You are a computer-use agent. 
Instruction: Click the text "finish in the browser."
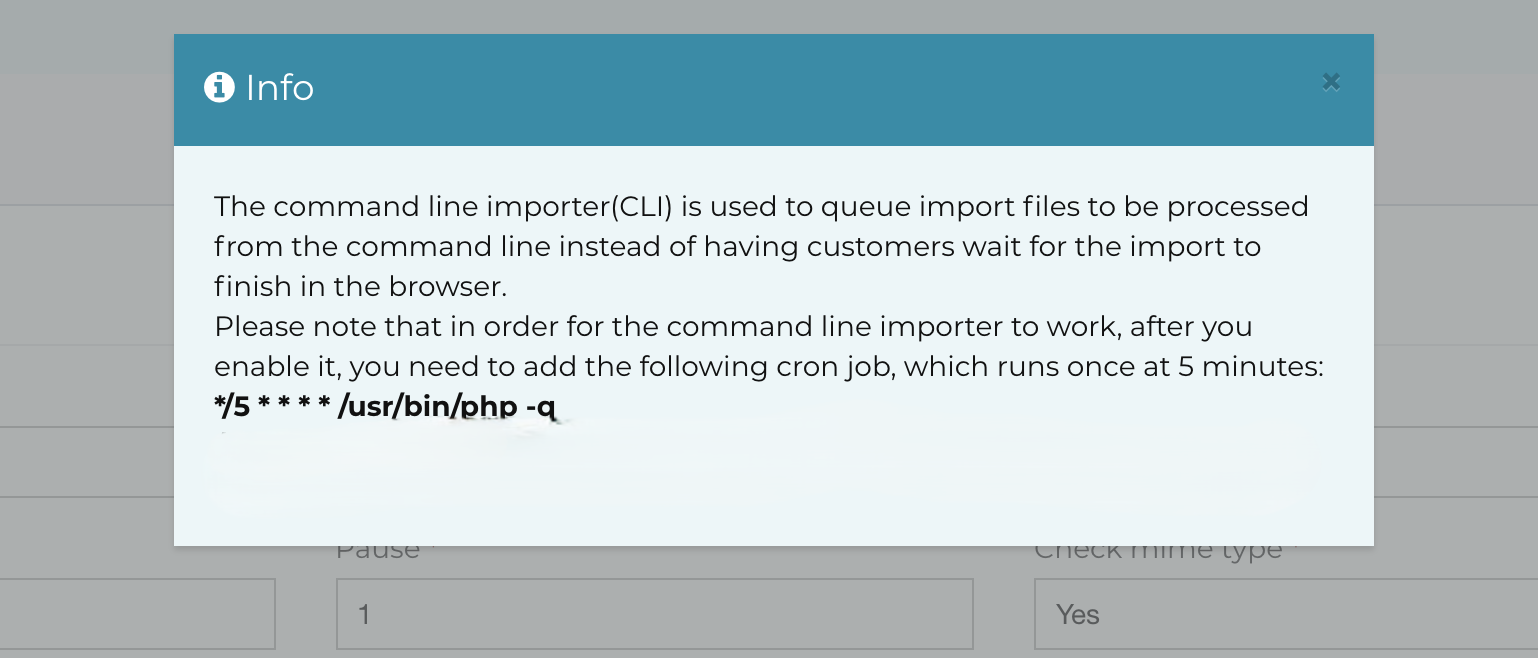(361, 287)
